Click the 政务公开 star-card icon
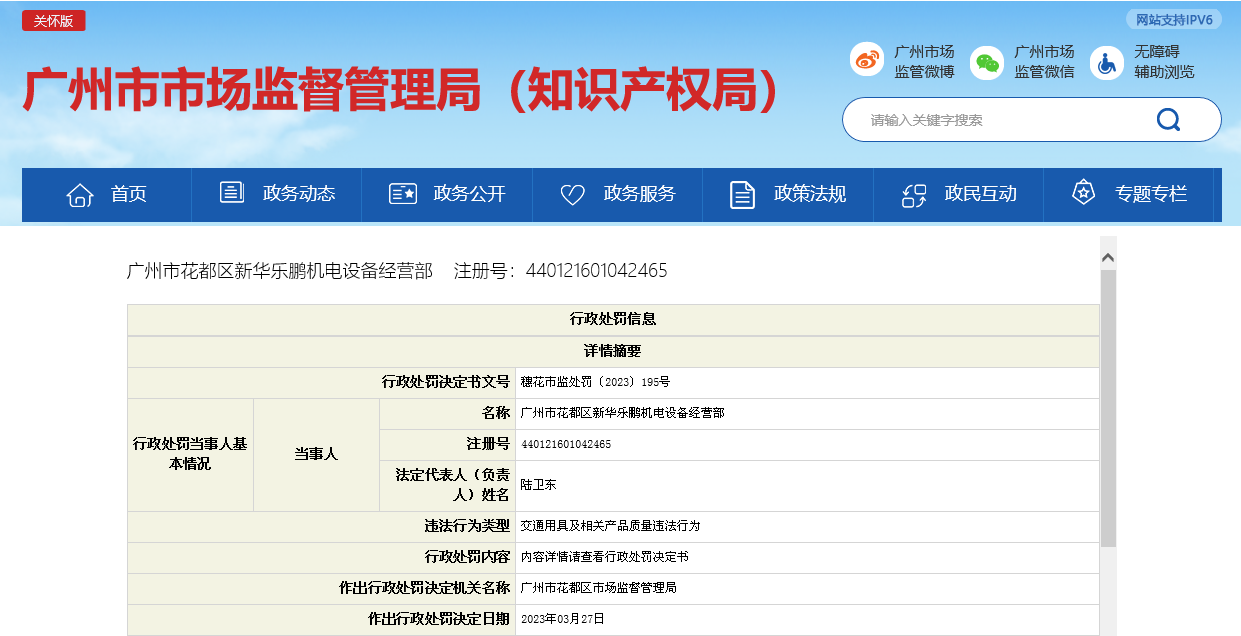This screenshot has height=636, width=1241. click(x=403, y=194)
